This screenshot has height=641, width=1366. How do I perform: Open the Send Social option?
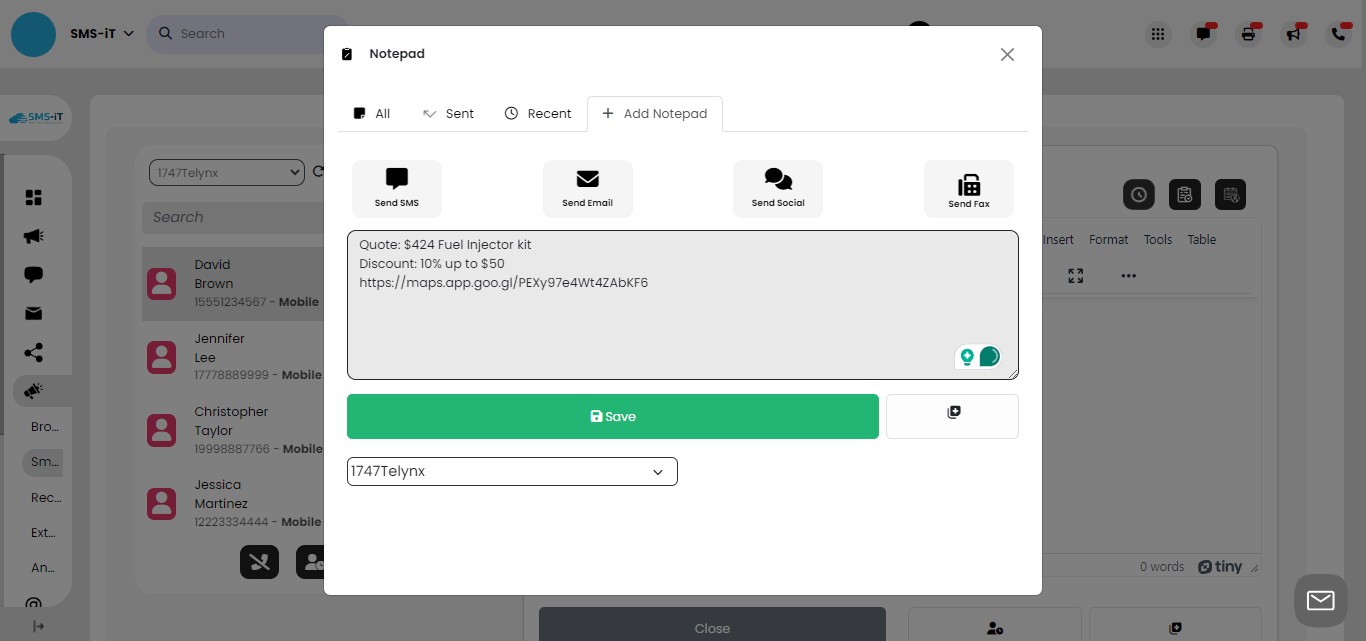(x=777, y=188)
